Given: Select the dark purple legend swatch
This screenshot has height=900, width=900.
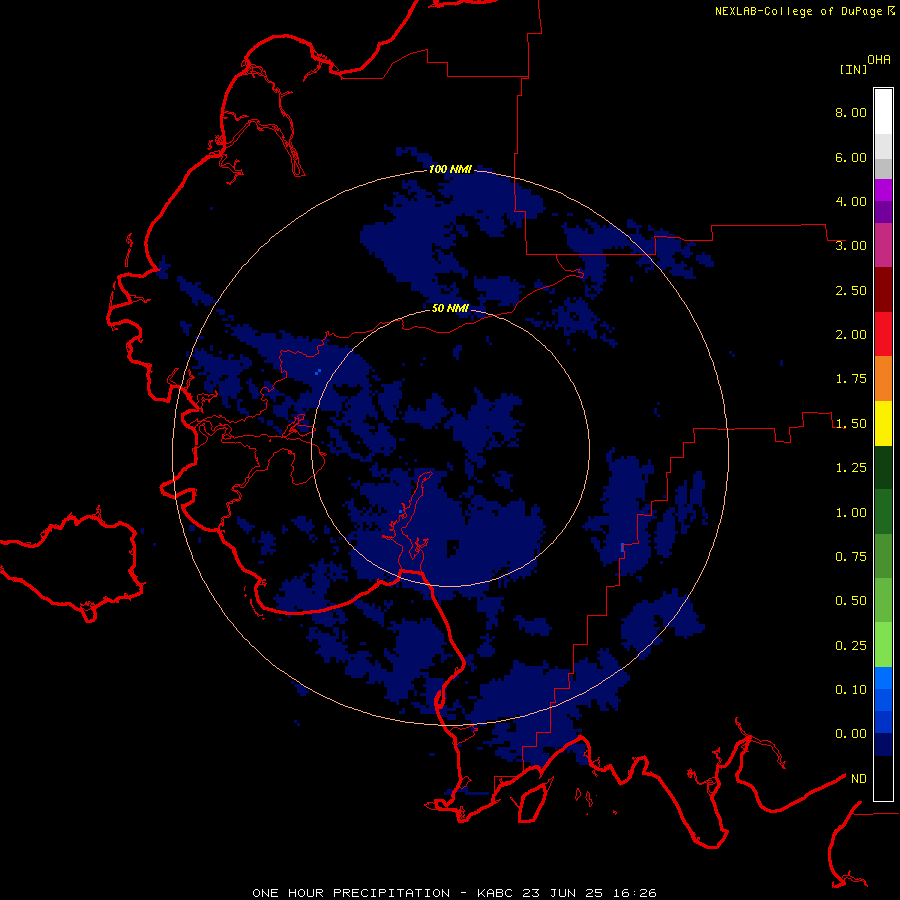Looking at the screenshot, I should (883, 212).
